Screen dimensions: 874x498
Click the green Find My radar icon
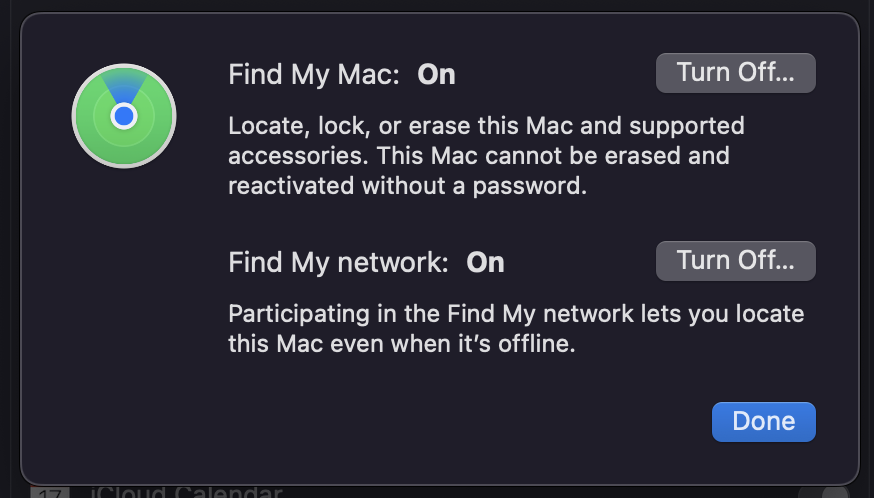[124, 116]
